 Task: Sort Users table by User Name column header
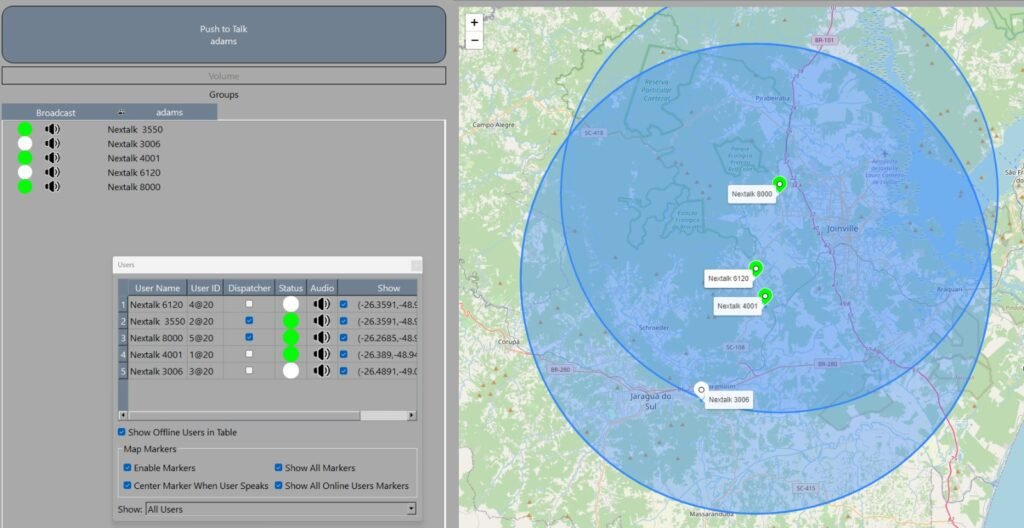tap(157, 288)
